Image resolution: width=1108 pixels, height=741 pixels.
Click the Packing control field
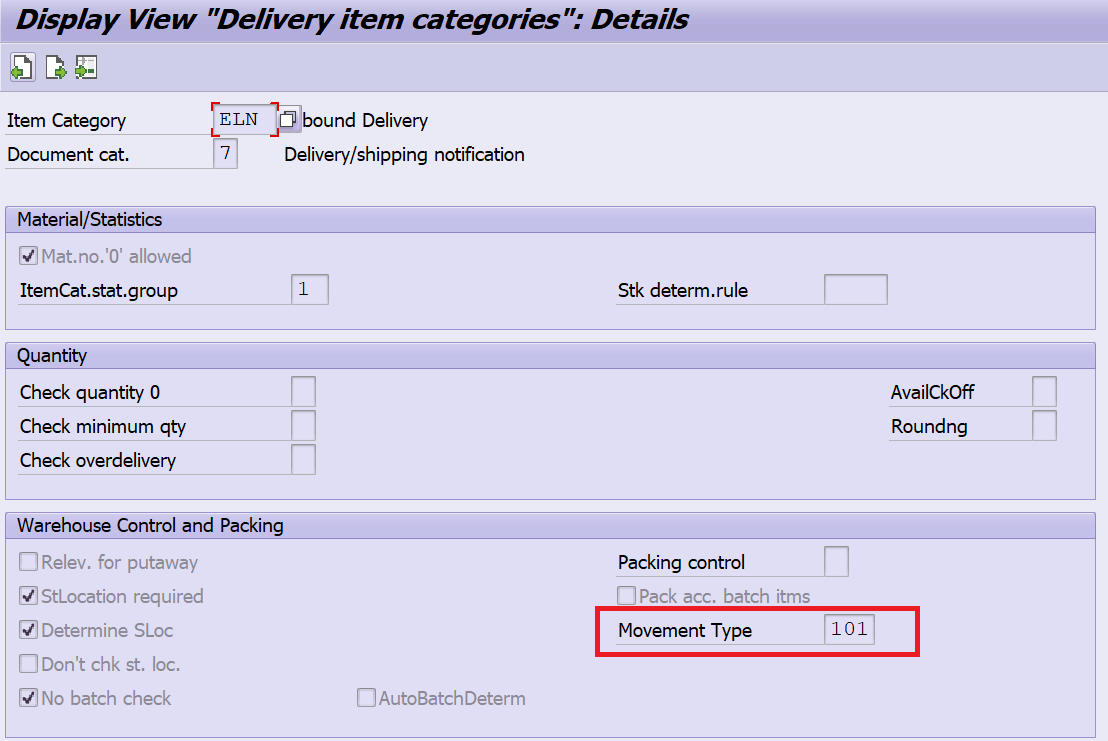tap(836, 562)
